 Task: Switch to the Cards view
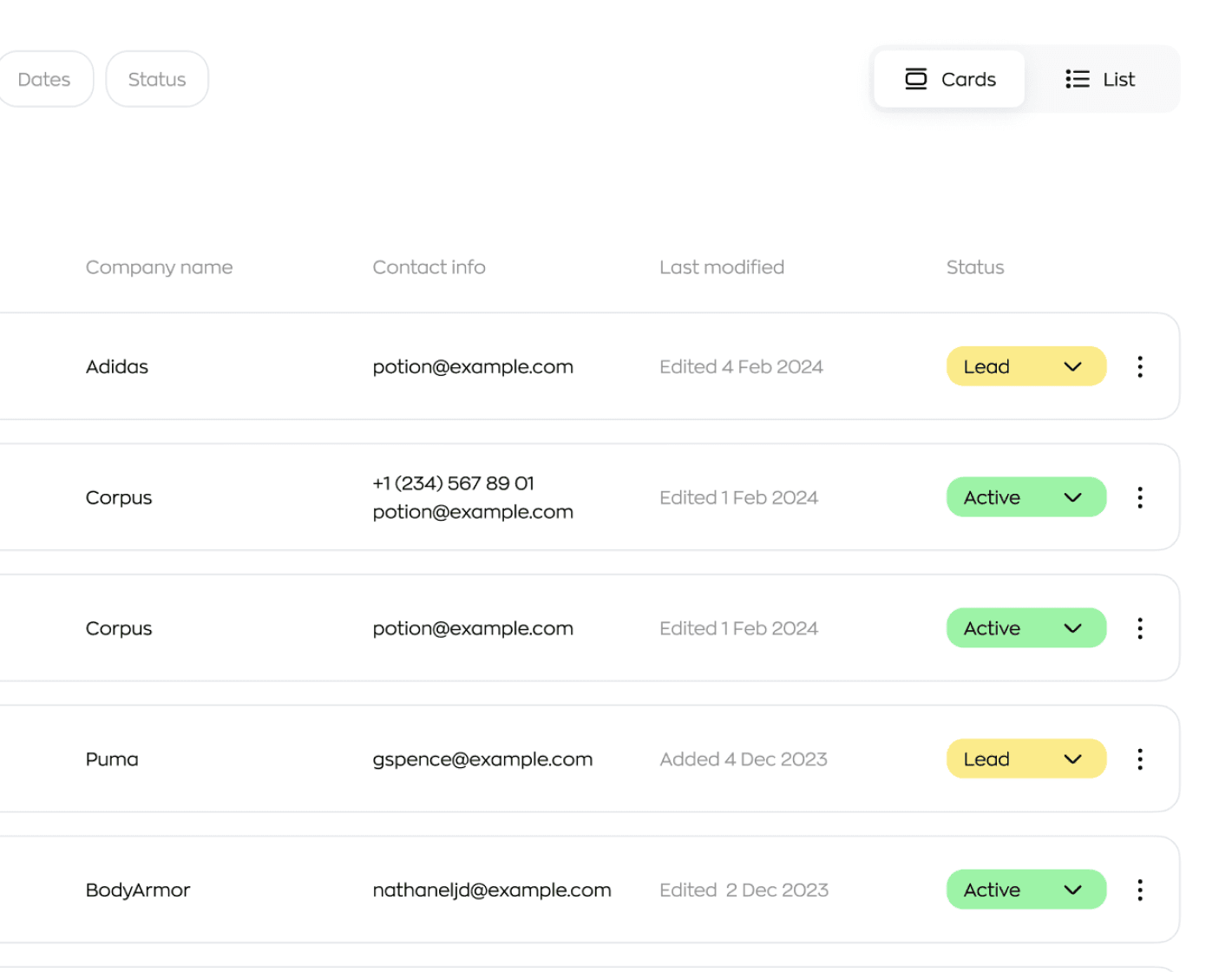[x=949, y=79]
